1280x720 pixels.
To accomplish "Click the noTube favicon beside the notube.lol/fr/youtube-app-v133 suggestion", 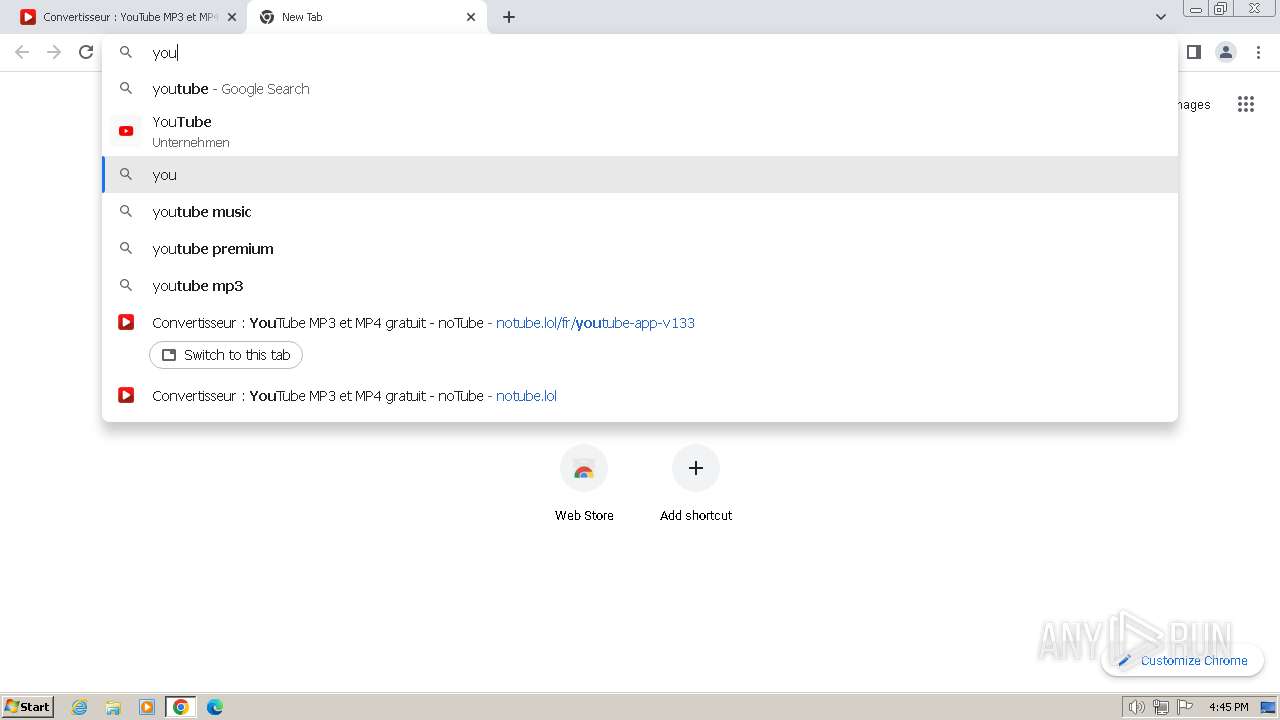I will tap(126, 322).
